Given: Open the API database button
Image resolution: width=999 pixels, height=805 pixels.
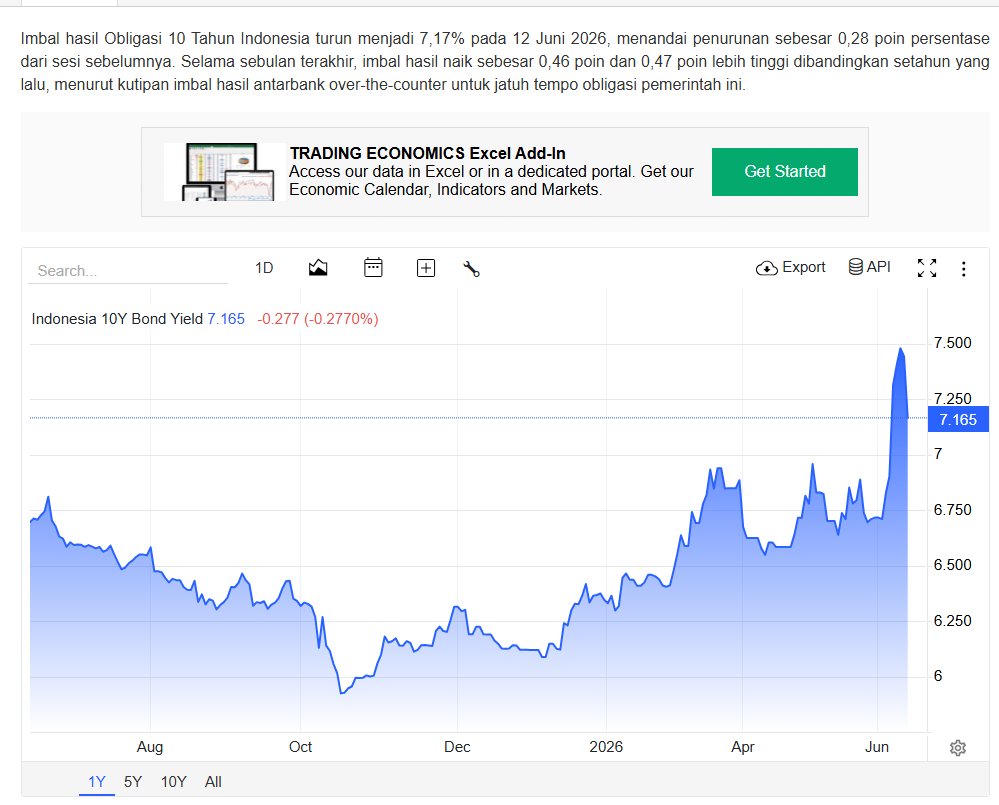Looking at the screenshot, I should pos(870,267).
